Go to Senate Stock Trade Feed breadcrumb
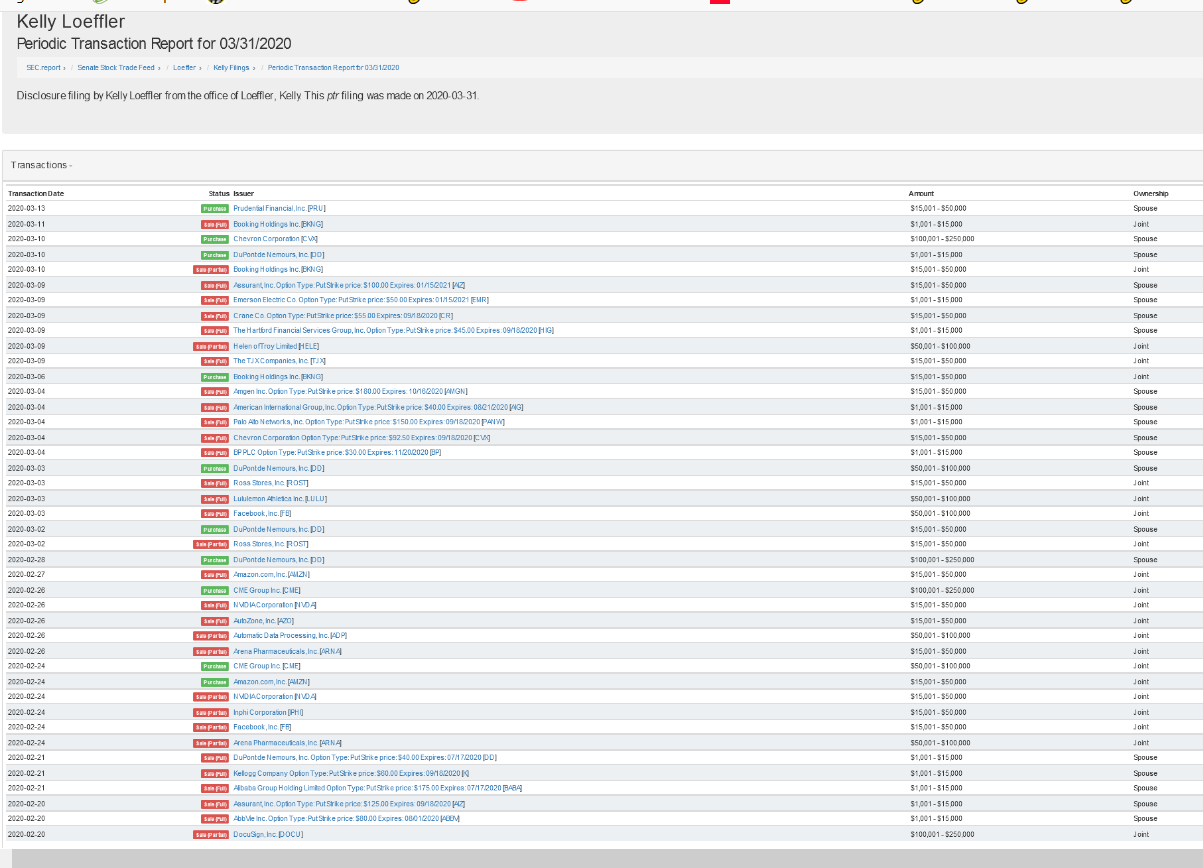The width and height of the screenshot is (1203, 868). [116, 67]
